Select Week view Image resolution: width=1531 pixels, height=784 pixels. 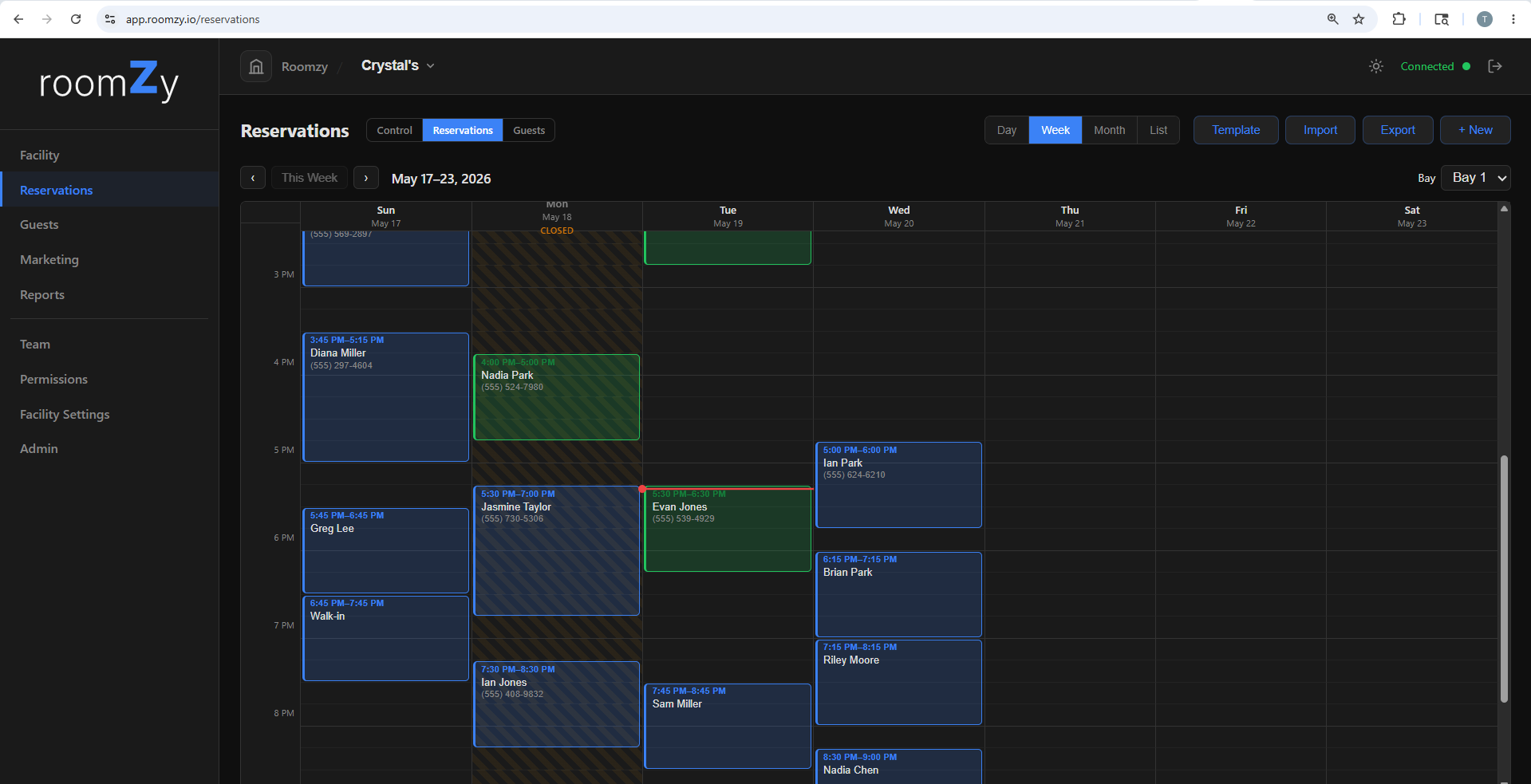tap(1056, 130)
